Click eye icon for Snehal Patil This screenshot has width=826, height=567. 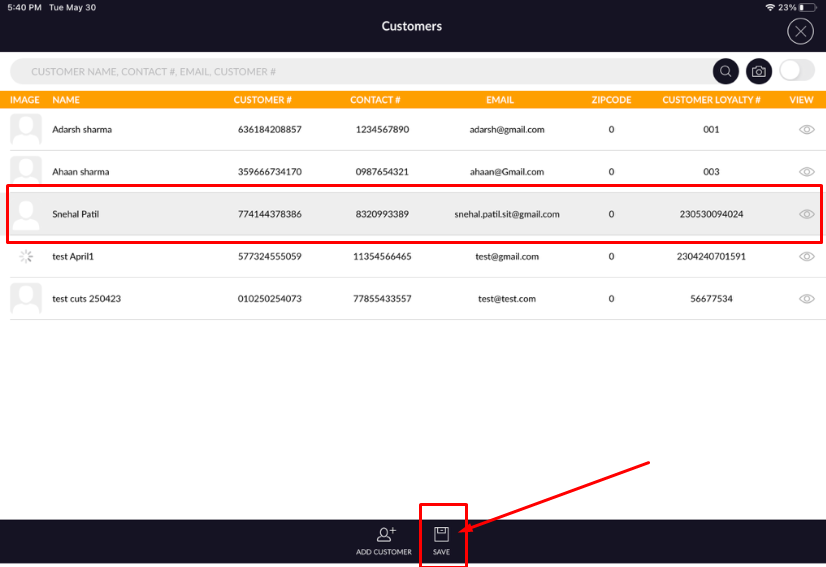(x=806, y=214)
